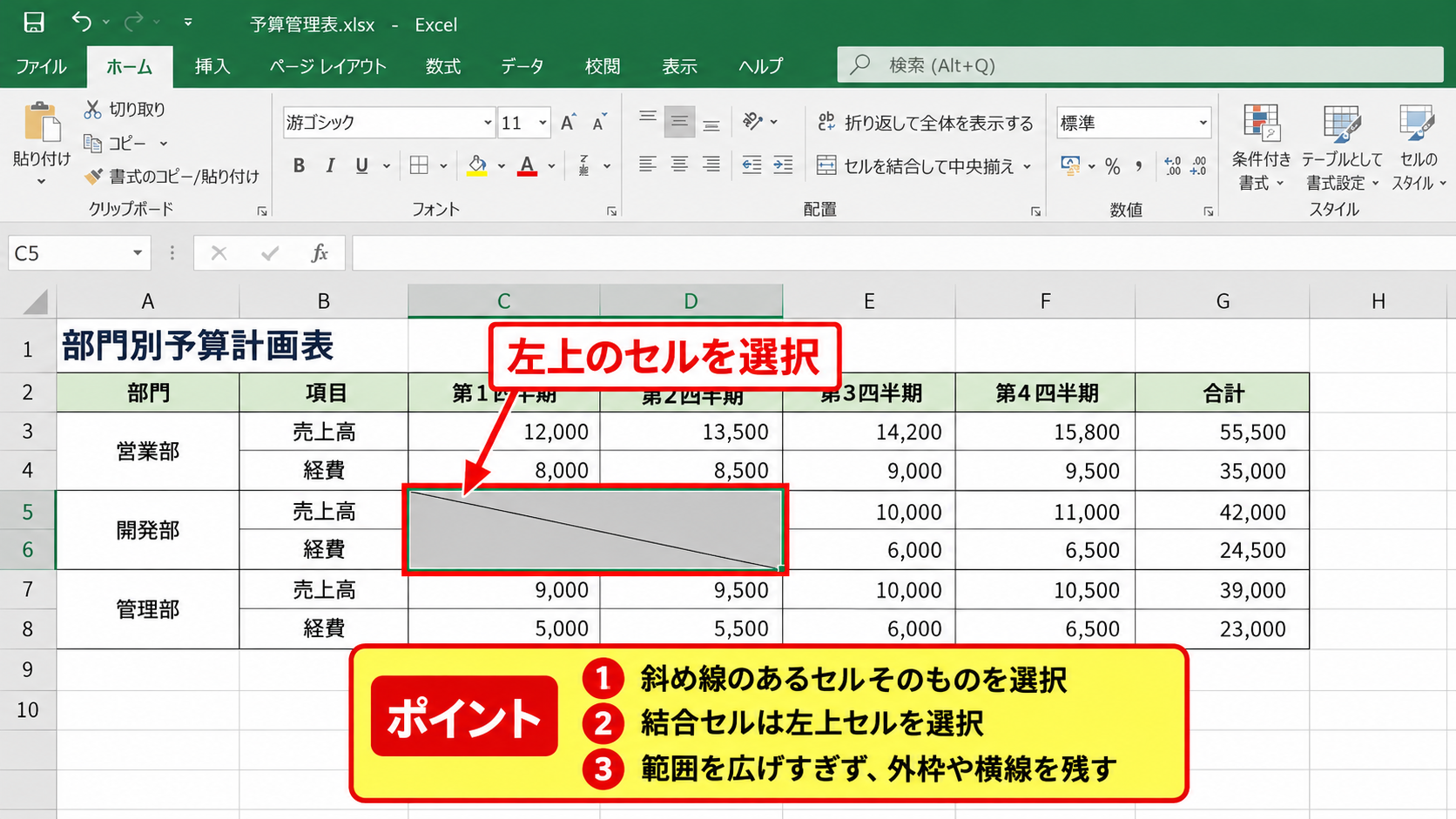Click the 検索 (Alt+Q) search box

pyautogui.click(x=1139, y=64)
